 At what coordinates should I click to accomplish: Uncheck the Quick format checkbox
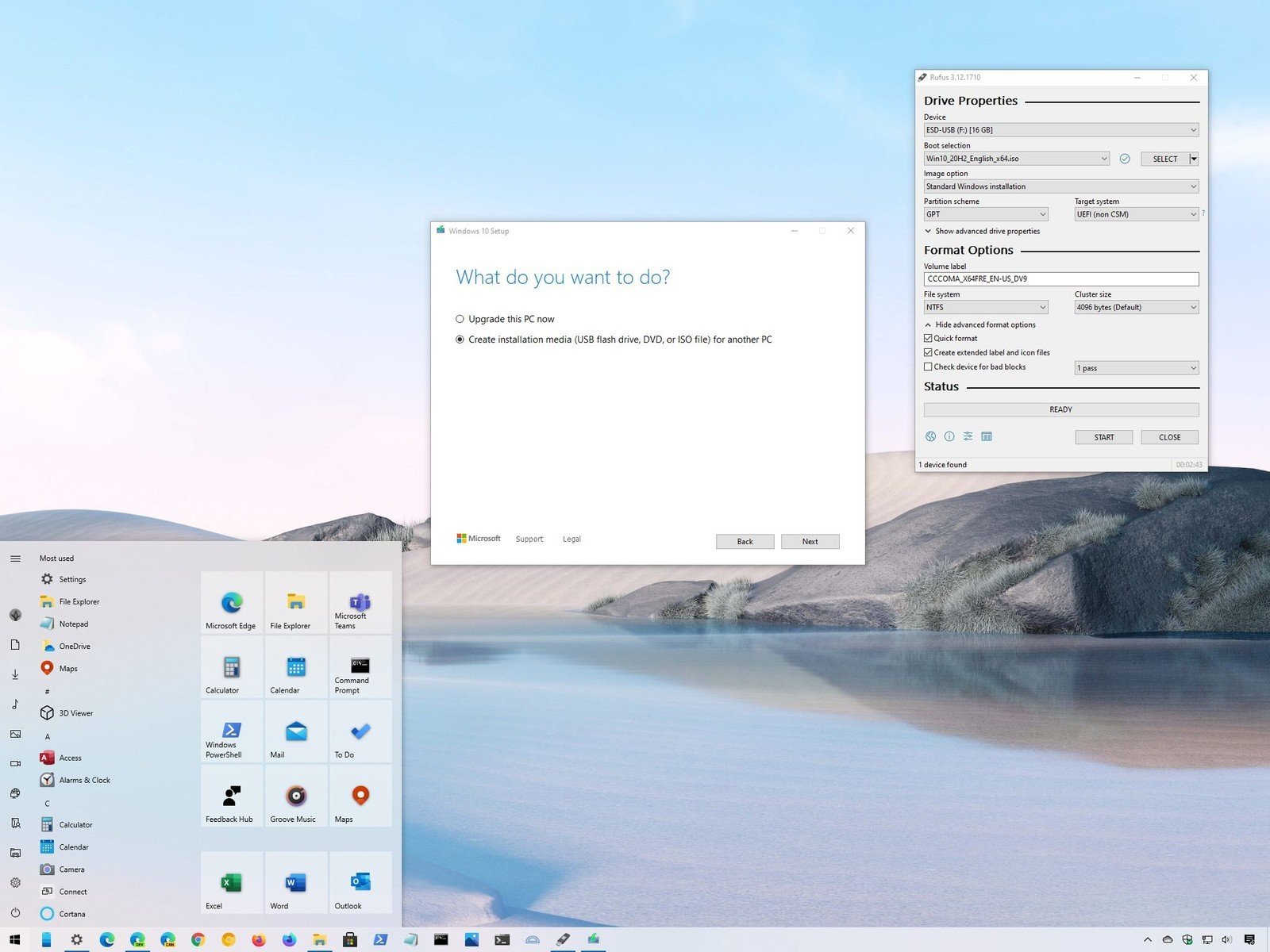click(928, 338)
